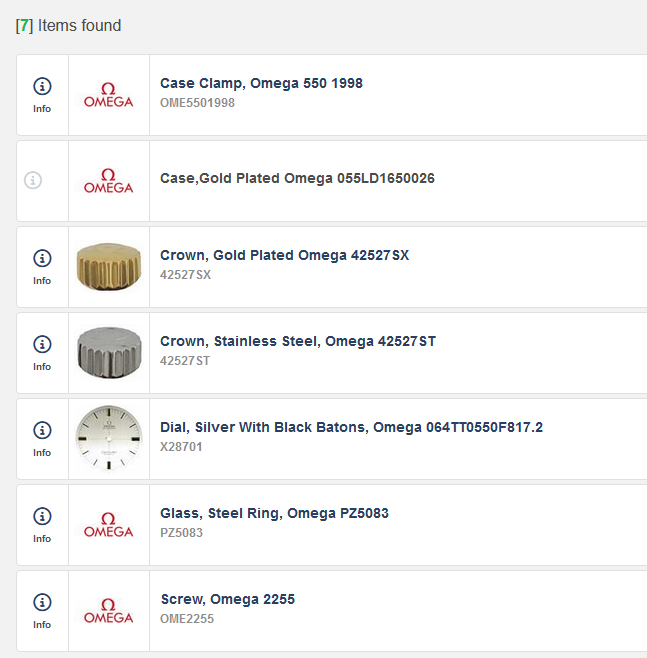
Task: Show Info for Gold Plated Crown 42527SX
Action: coord(42,266)
